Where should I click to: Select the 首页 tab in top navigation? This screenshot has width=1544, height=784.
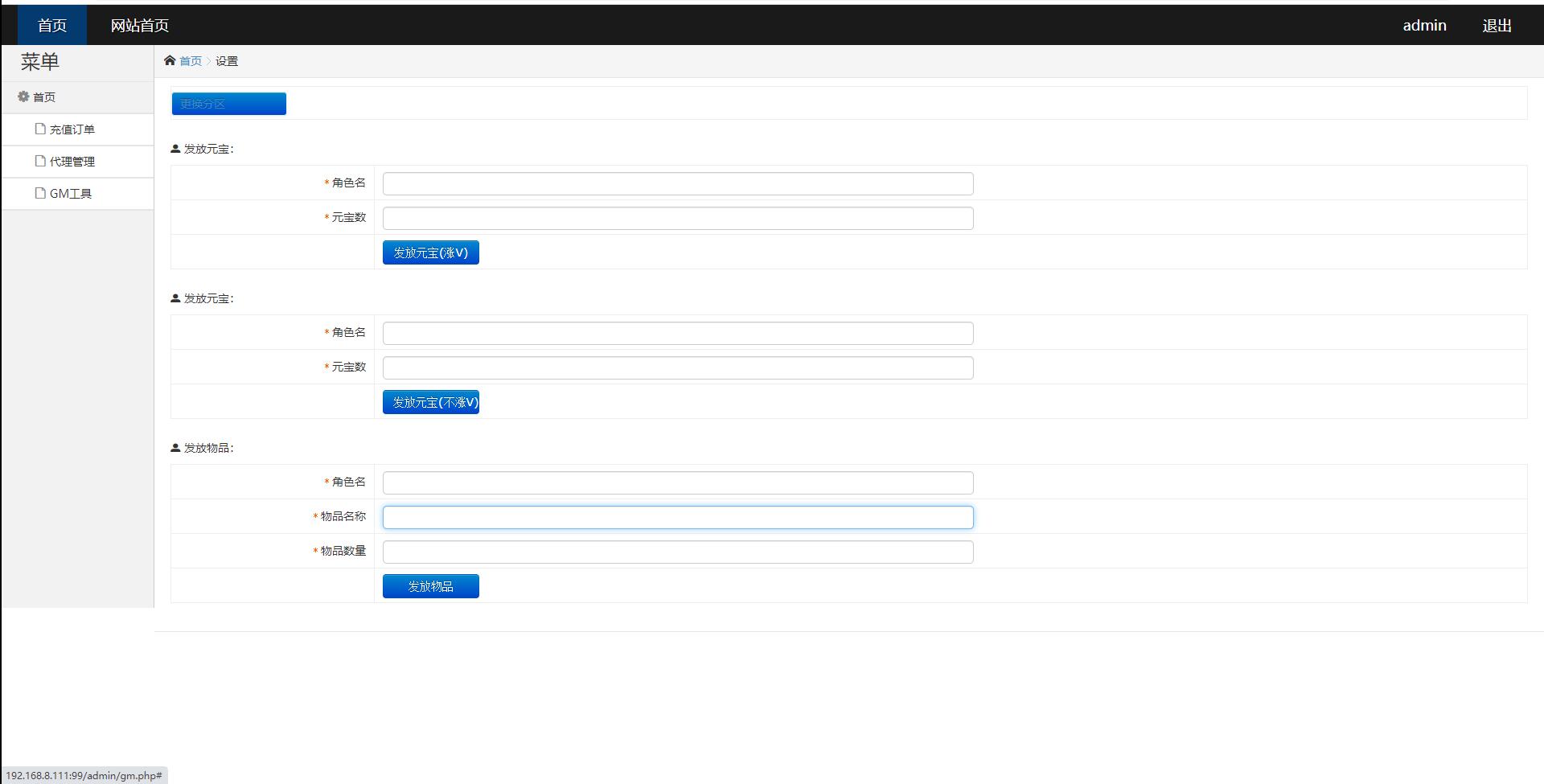[52, 26]
